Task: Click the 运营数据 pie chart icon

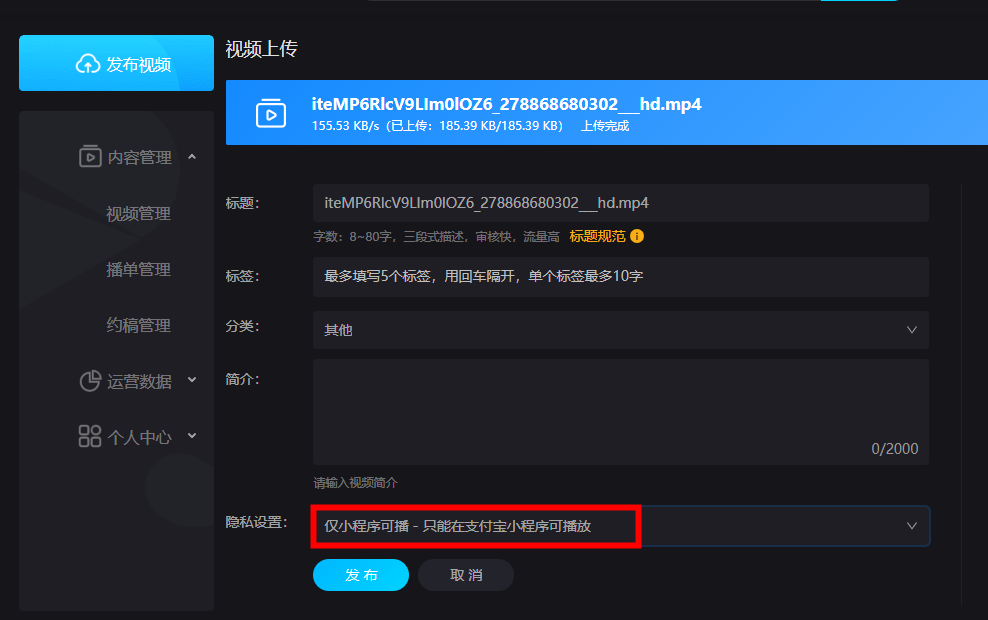Action: coord(90,381)
